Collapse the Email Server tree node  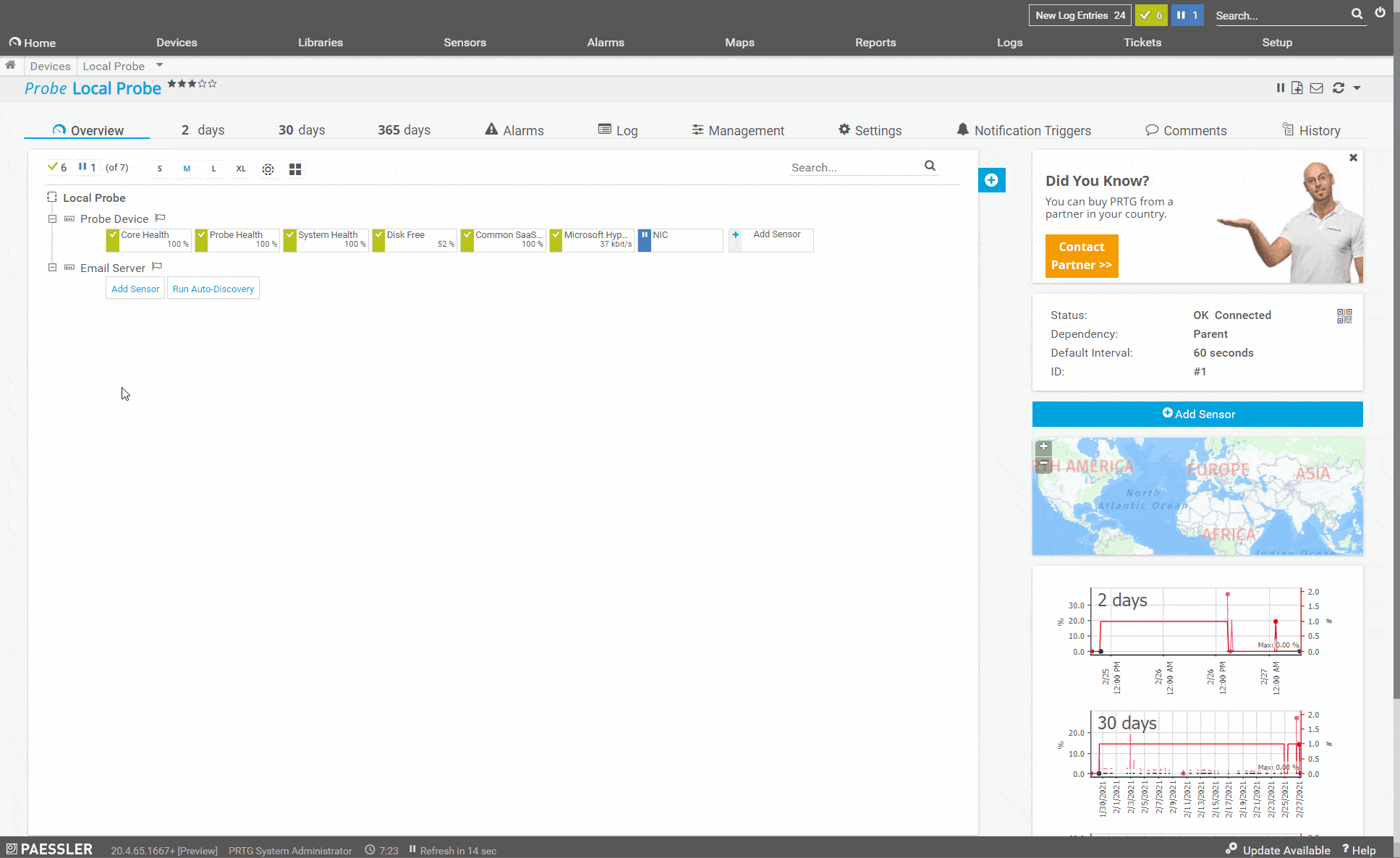pyautogui.click(x=52, y=267)
